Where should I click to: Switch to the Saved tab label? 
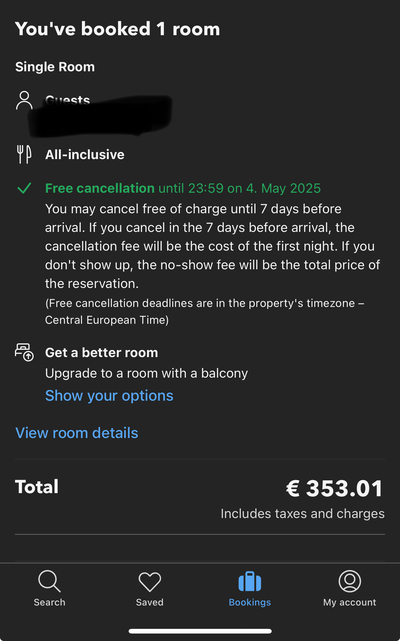150,603
